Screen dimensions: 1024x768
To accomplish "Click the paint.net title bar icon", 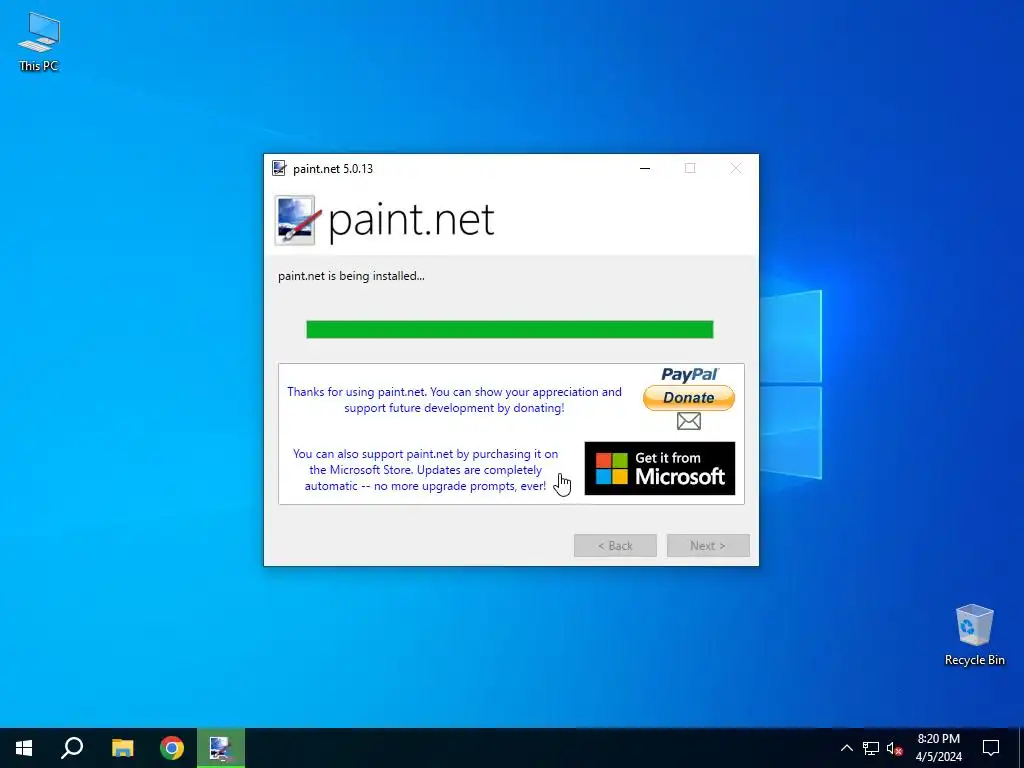I will [x=279, y=168].
